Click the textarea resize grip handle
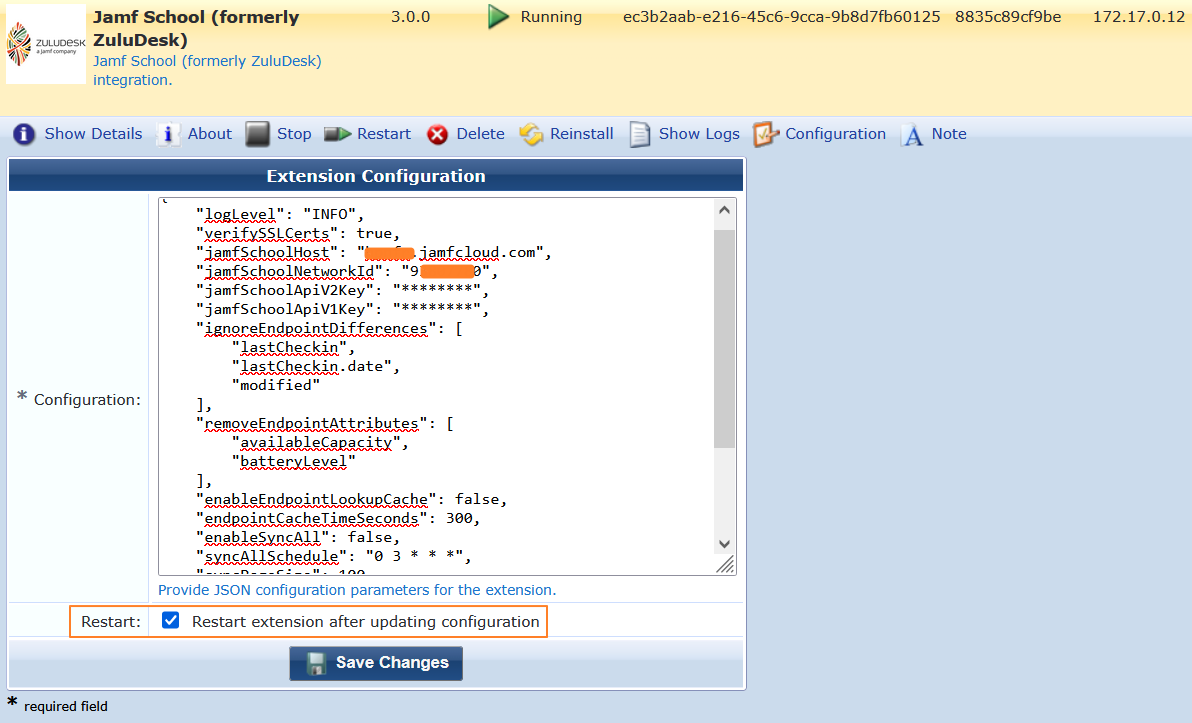1192x723 pixels. coord(726,565)
